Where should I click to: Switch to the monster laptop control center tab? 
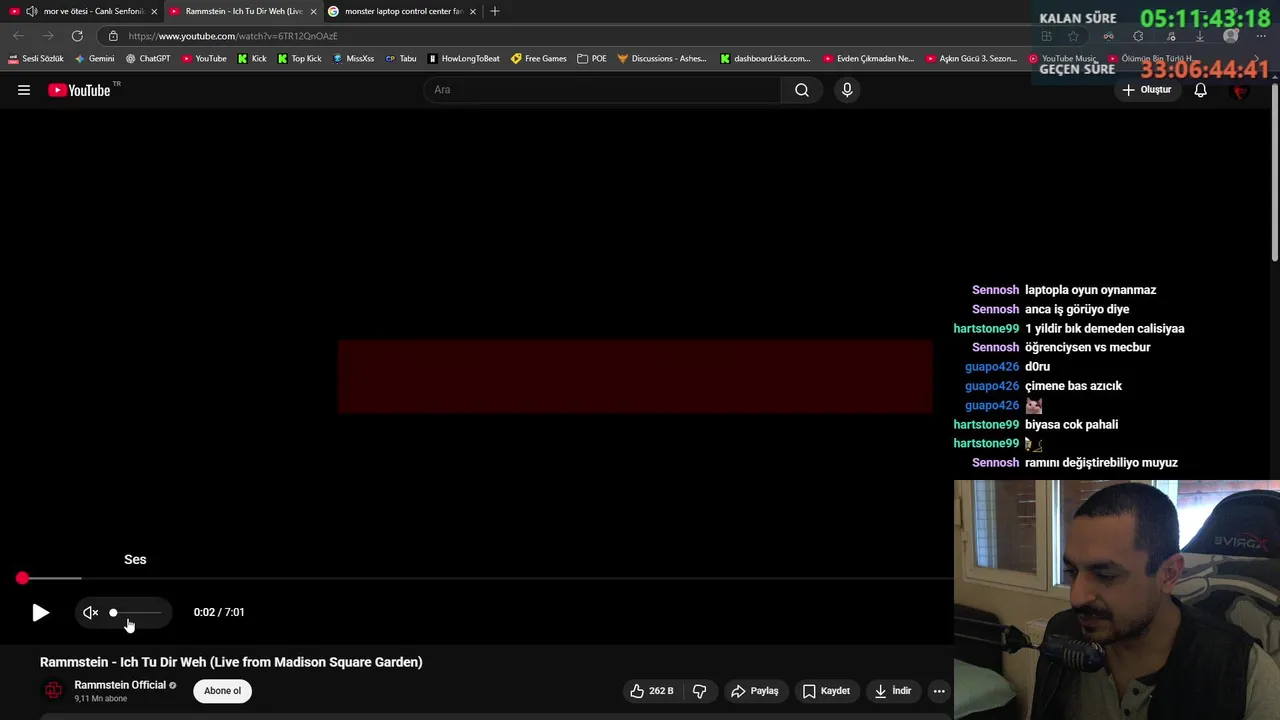[x=403, y=11]
